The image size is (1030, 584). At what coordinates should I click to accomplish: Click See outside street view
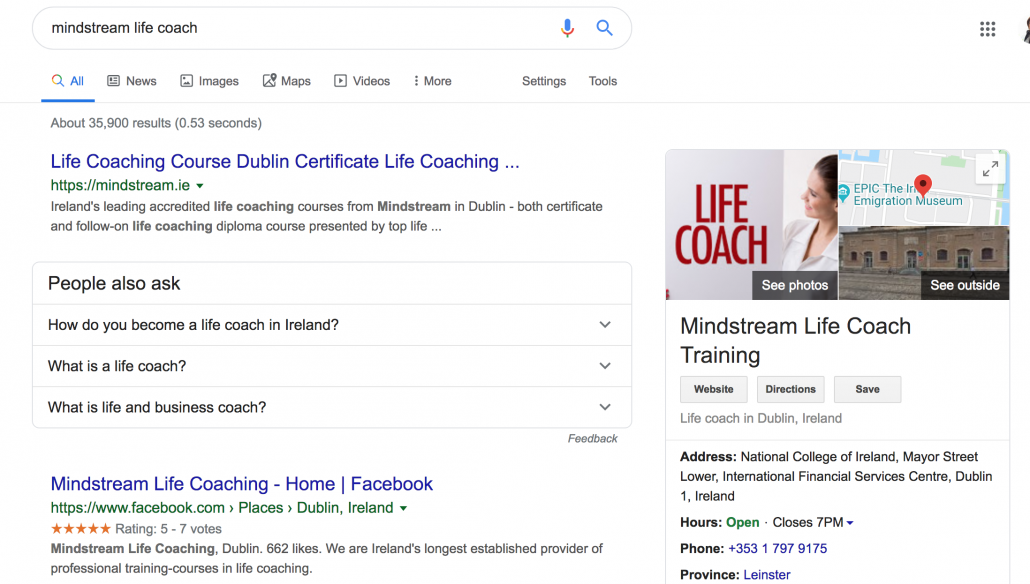965,285
